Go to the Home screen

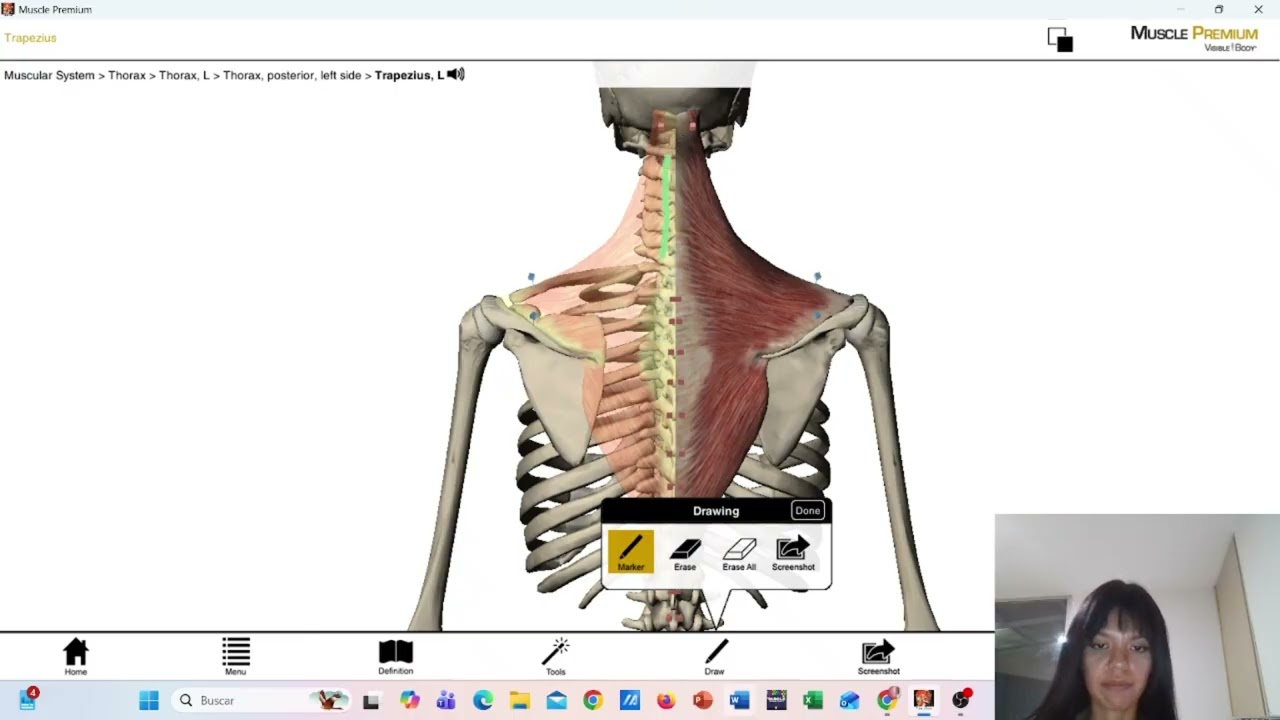pos(76,657)
